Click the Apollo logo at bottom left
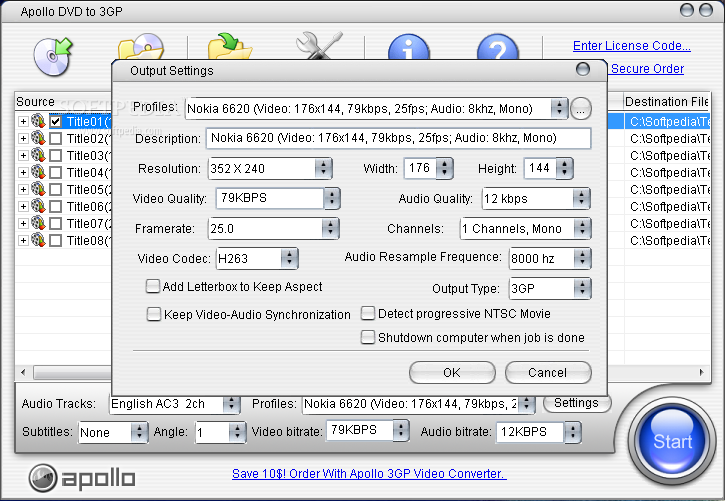The height and width of the screenshot is (501, 725). [x=82, y=478]
